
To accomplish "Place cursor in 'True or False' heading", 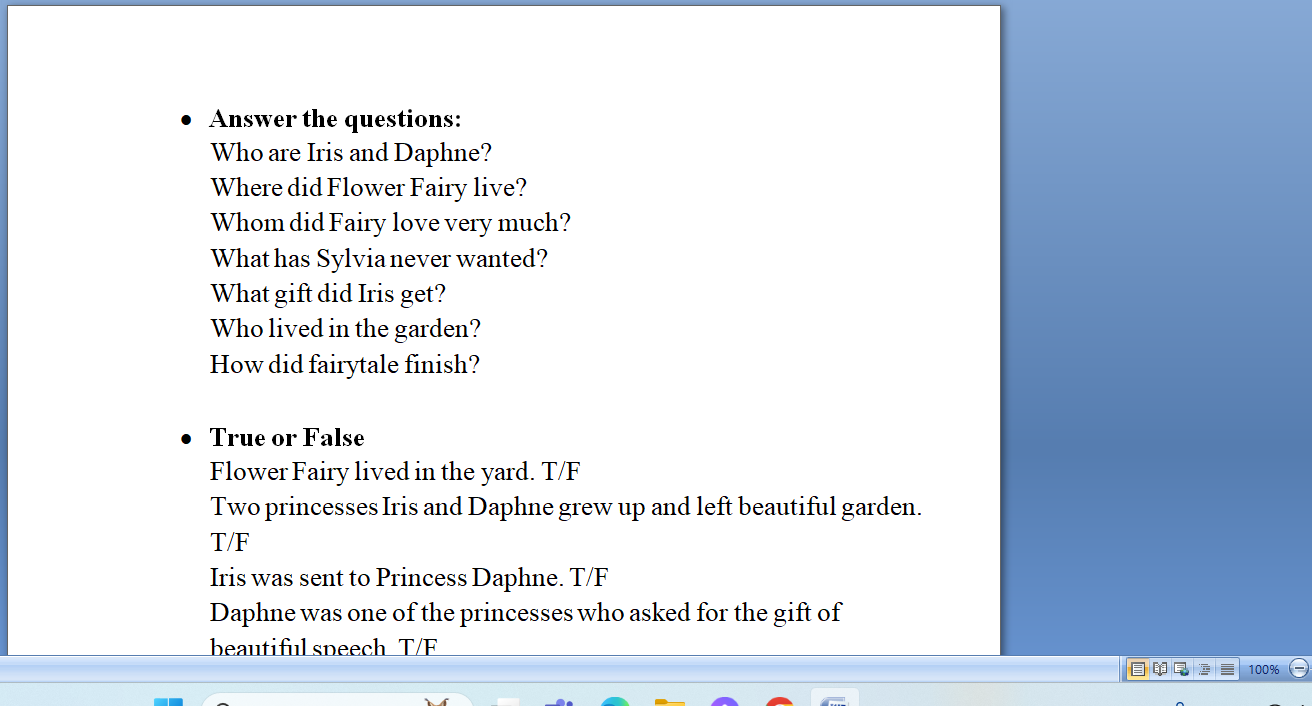I will coord(287,438).
